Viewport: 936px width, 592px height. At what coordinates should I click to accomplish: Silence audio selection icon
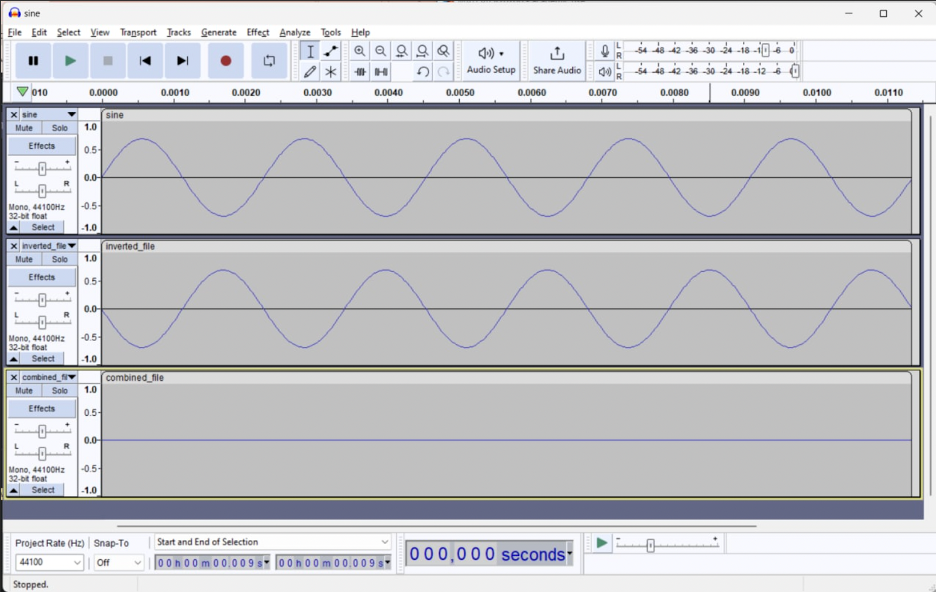coord(381,72)
